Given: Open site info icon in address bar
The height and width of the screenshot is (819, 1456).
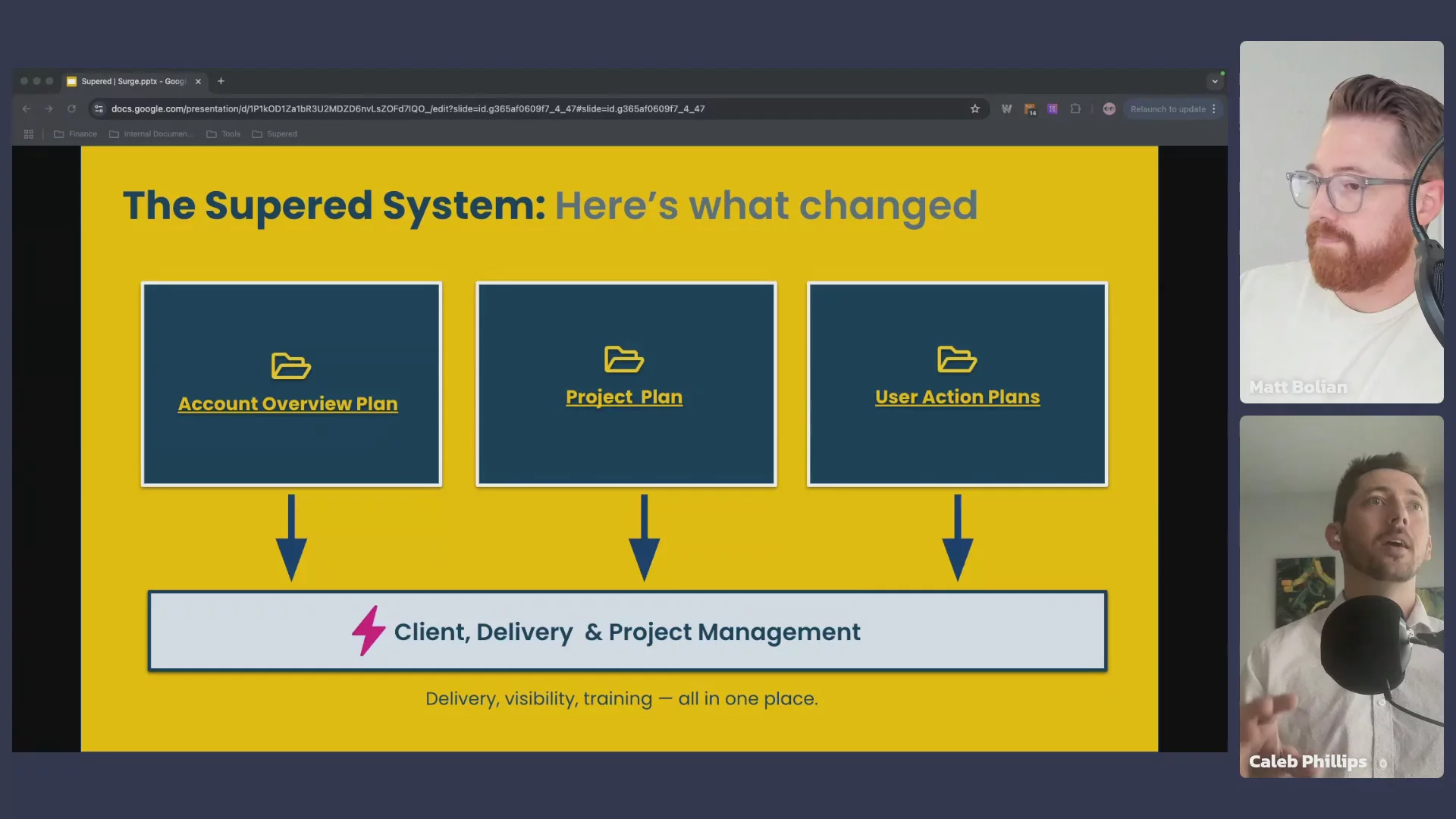Looking at the screenshot, I should tap(99, 109).
